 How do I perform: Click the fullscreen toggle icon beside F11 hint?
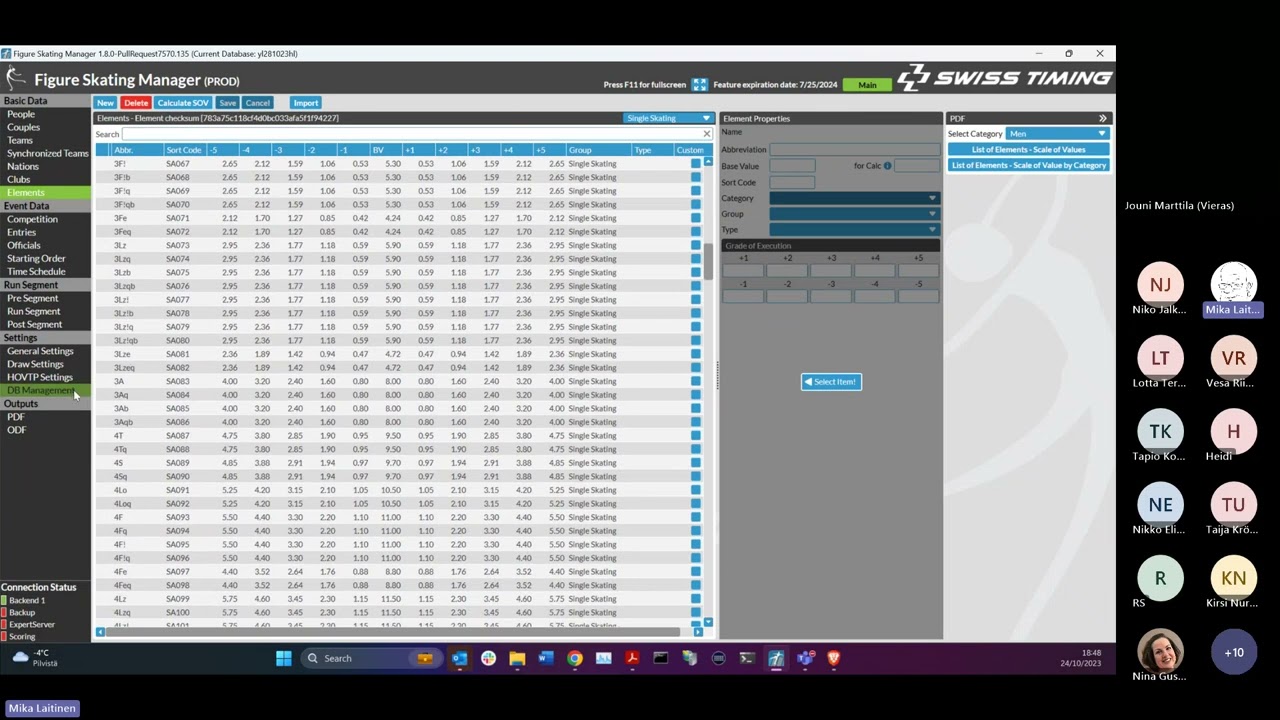(x=700, y=85)
